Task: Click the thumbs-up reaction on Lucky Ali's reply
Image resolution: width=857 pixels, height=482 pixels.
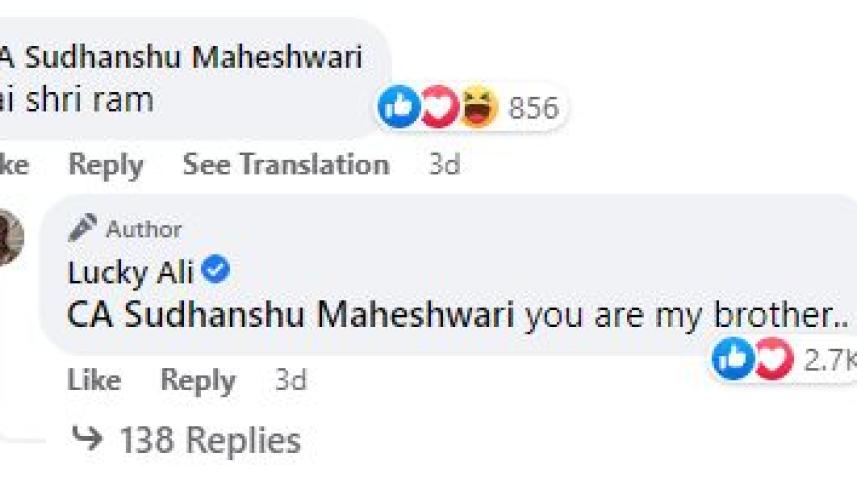Action: 733,358
